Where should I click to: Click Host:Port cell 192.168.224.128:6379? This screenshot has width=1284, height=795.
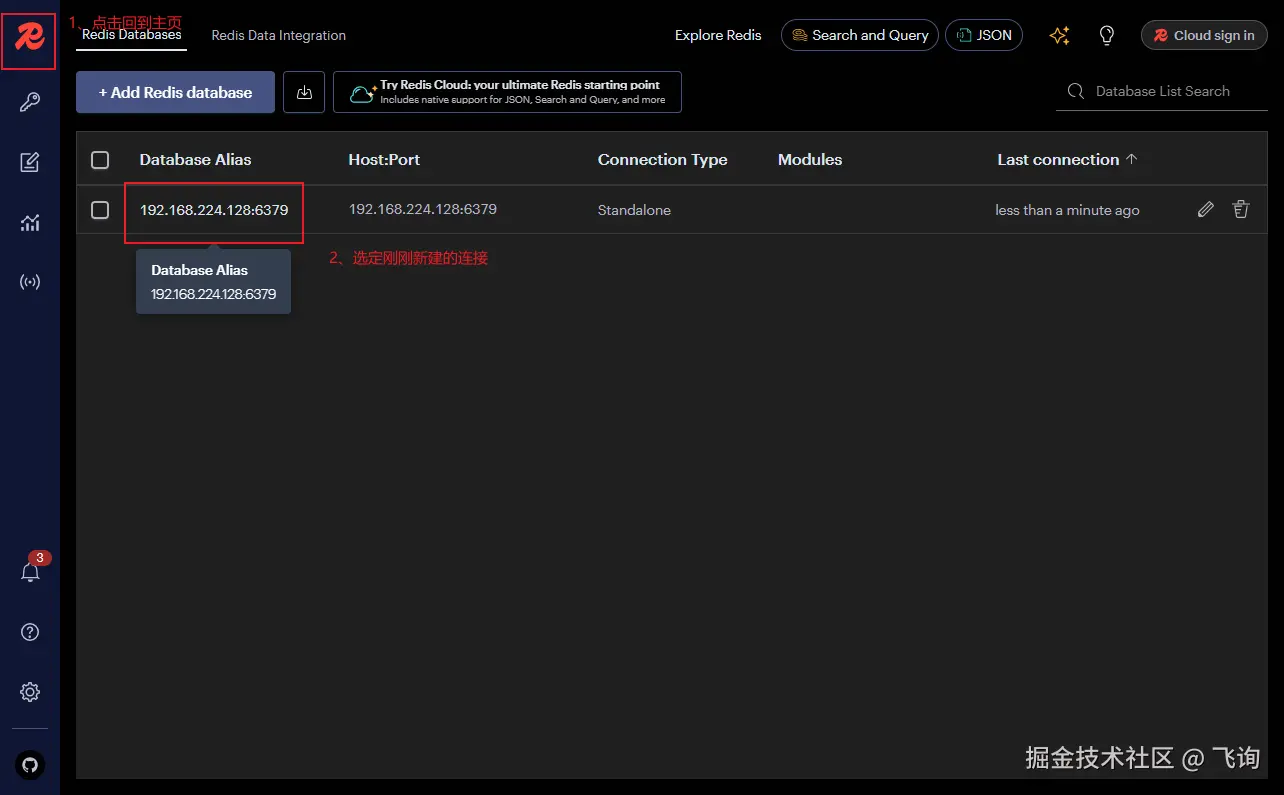(423, 209)
